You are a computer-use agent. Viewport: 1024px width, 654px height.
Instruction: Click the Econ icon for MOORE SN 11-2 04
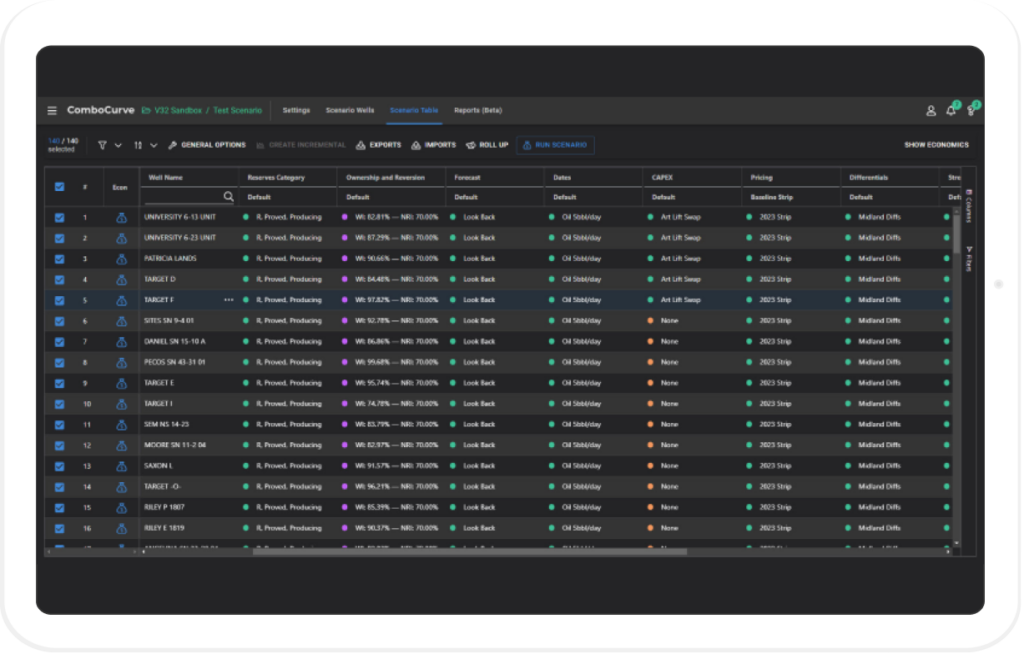(x=121, y=446)
